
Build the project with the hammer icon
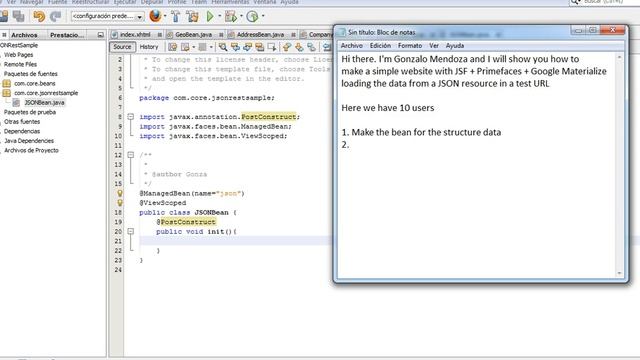click(176, 16)
